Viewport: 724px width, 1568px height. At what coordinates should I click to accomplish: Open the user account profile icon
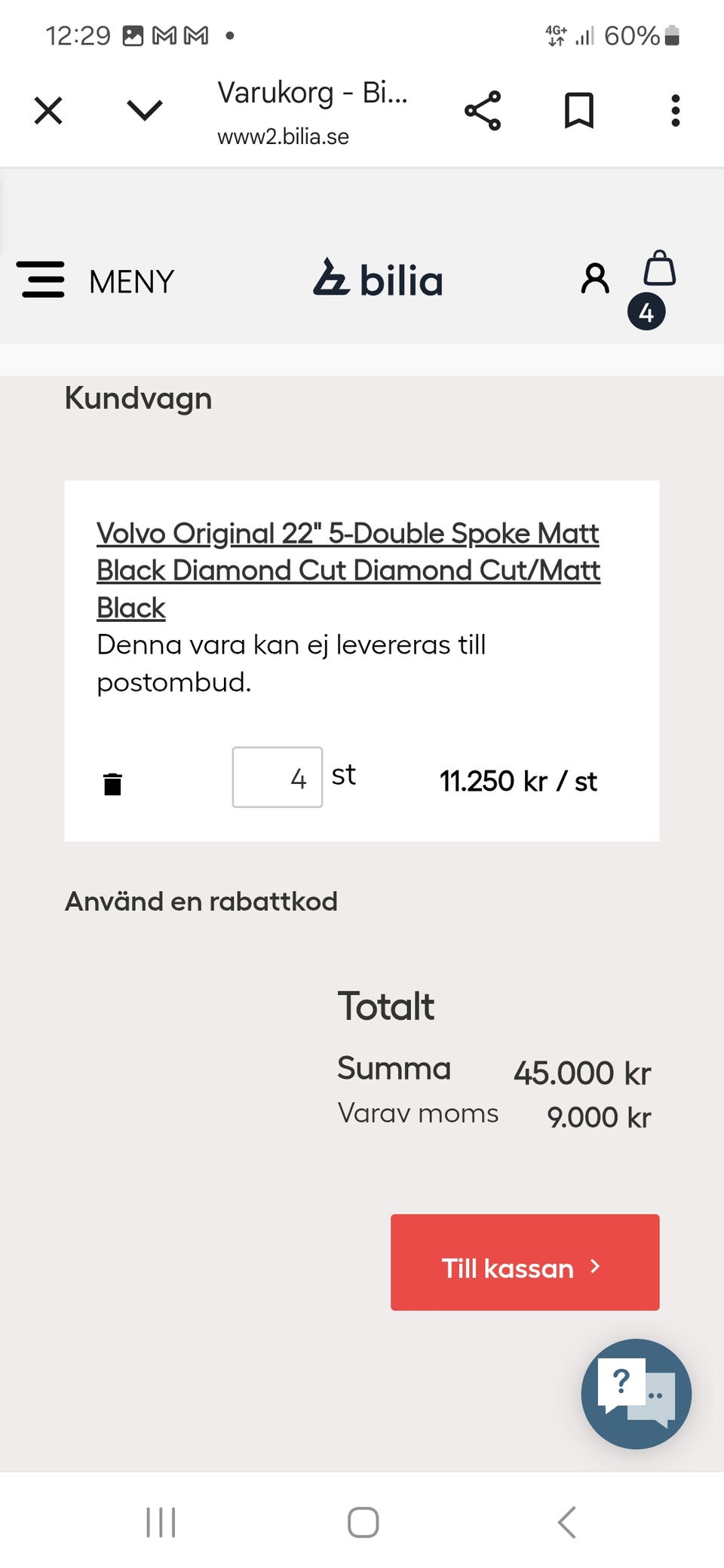point(595,279)
